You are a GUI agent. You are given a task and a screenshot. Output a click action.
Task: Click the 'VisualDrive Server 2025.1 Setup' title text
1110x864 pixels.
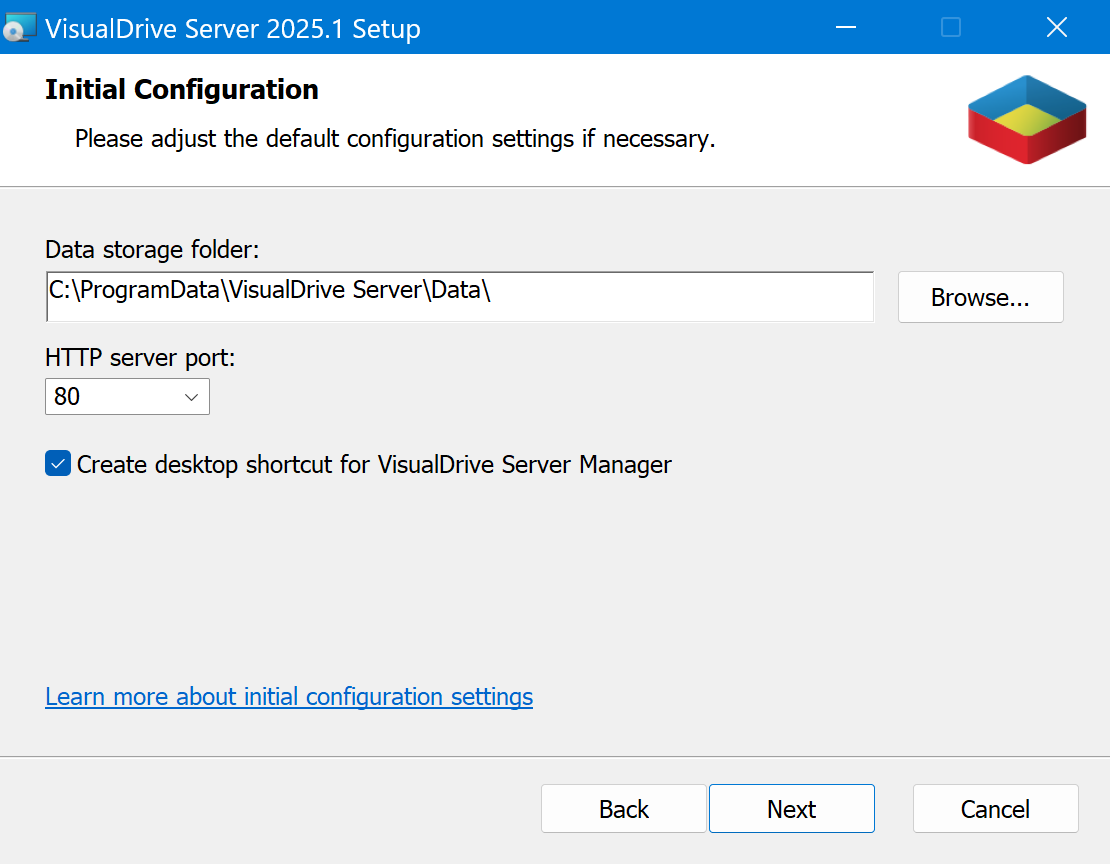(x=233, y=29)
